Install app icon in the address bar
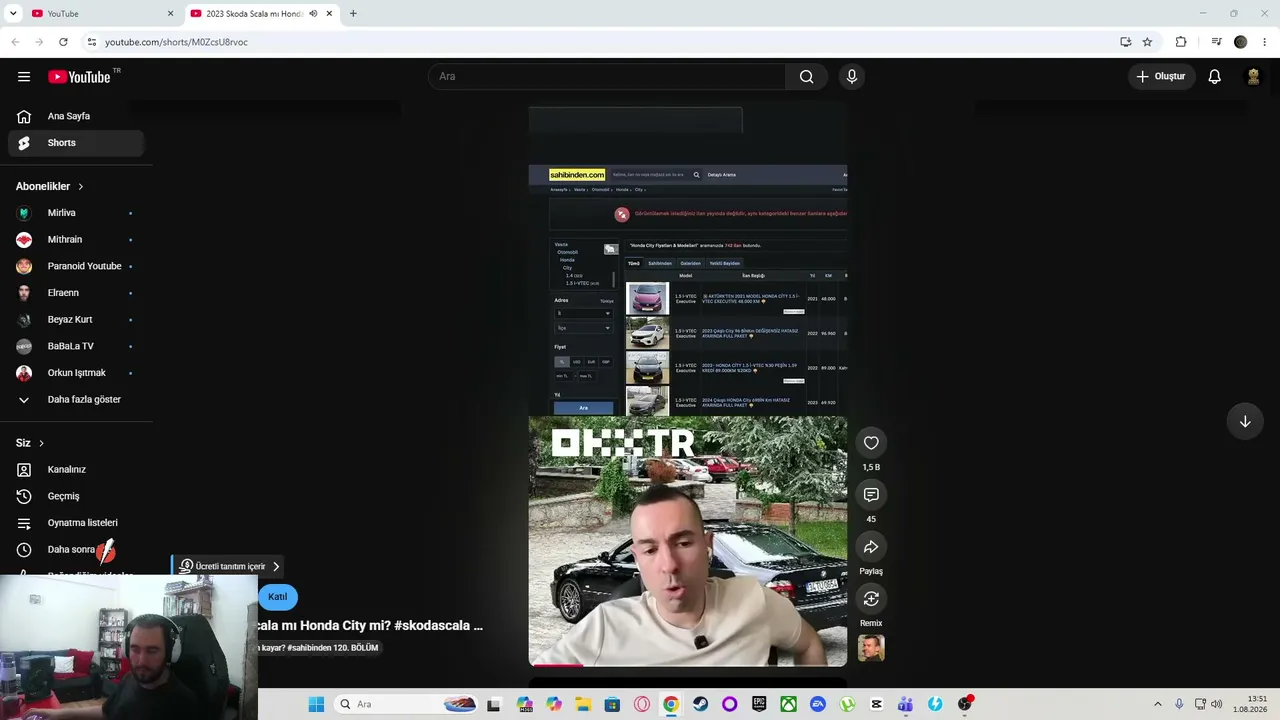Viewport: 1280px width, 720px height. pos(1125,42)
